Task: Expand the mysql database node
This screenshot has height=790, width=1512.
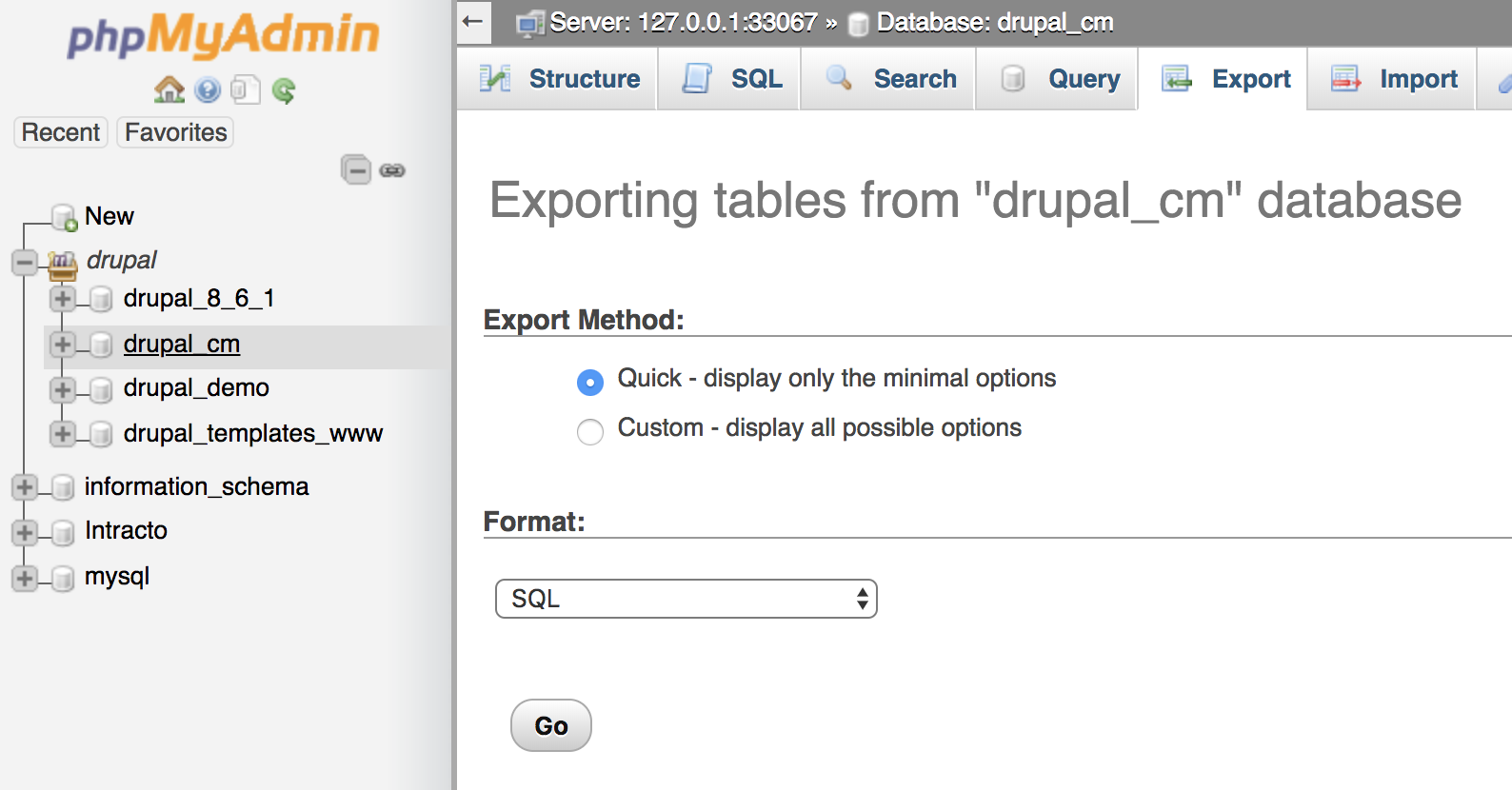Action: click(x=25, y=578)
